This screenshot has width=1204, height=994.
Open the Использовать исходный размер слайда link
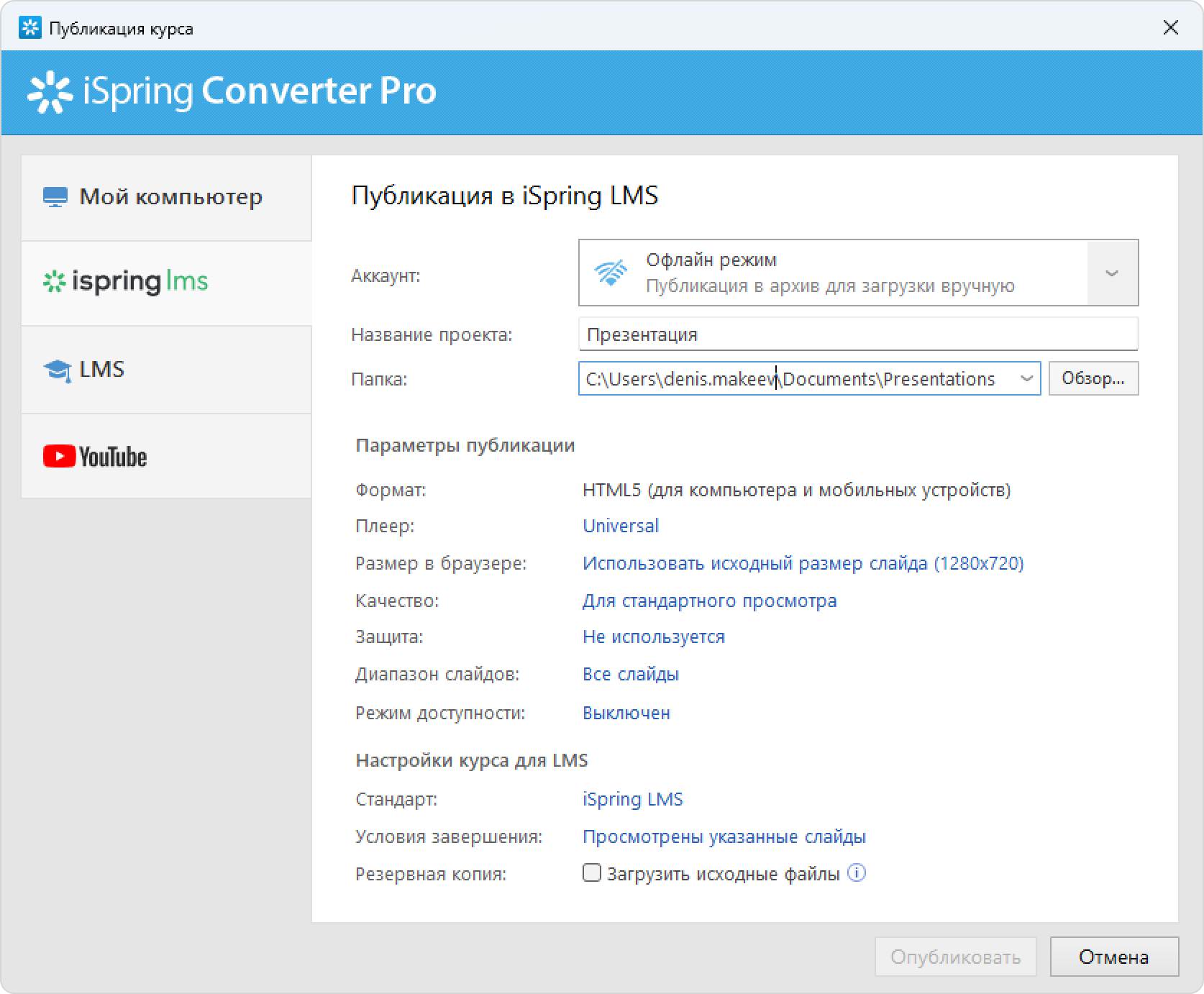click(x=803, y=563)
